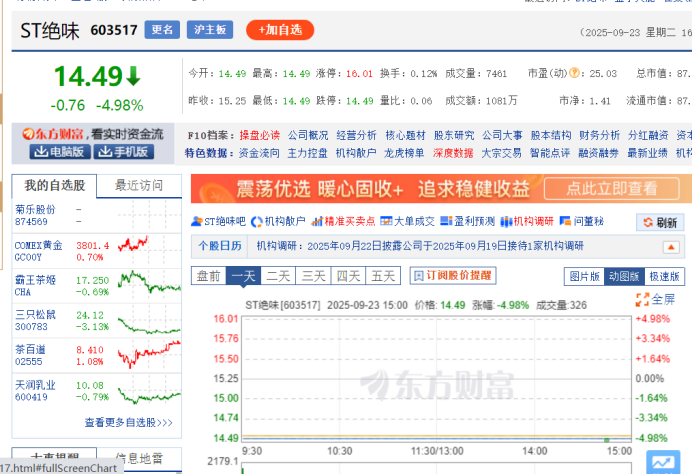This screenshot has width=692, height=474.
Task: Open 公司概况 link
Action: coord(308,135)
